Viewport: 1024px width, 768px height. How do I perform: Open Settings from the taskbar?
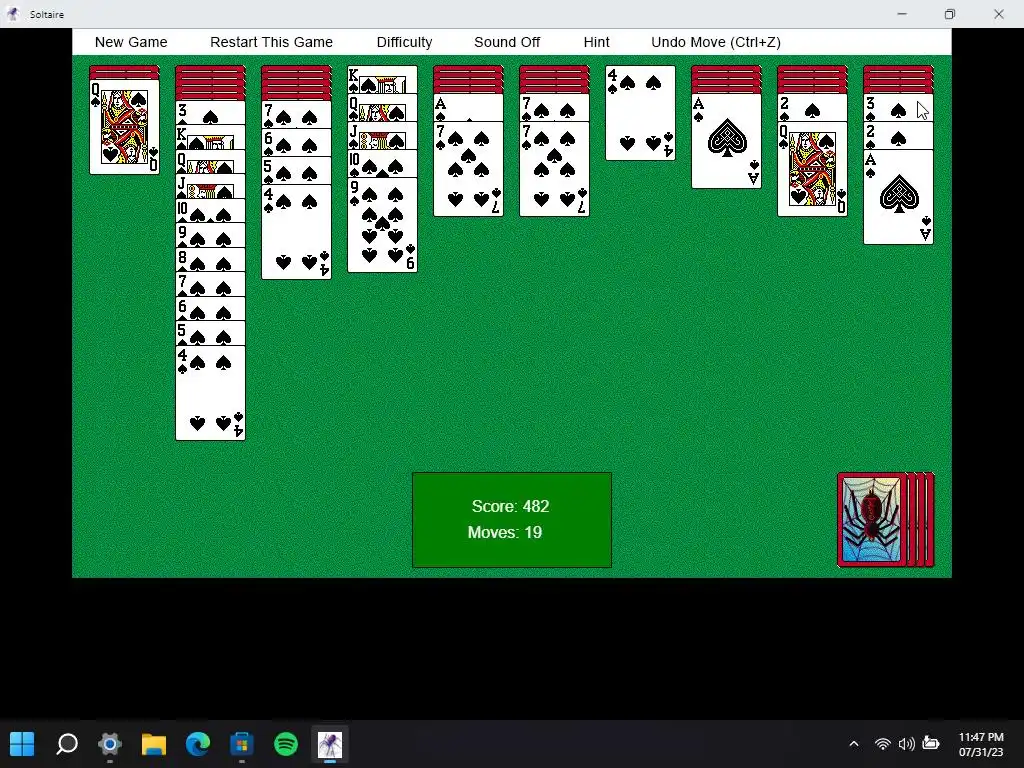click(x=110, y=743)
